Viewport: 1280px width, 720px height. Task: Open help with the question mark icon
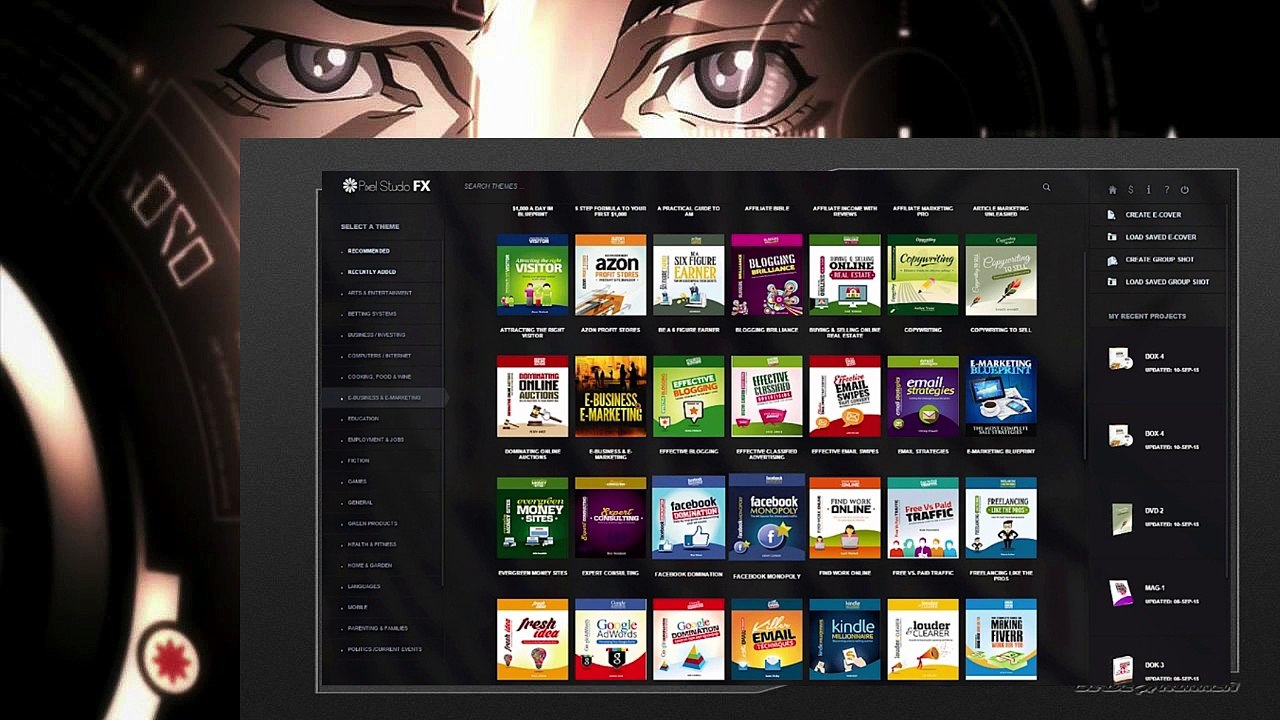tap(1167, 190)
